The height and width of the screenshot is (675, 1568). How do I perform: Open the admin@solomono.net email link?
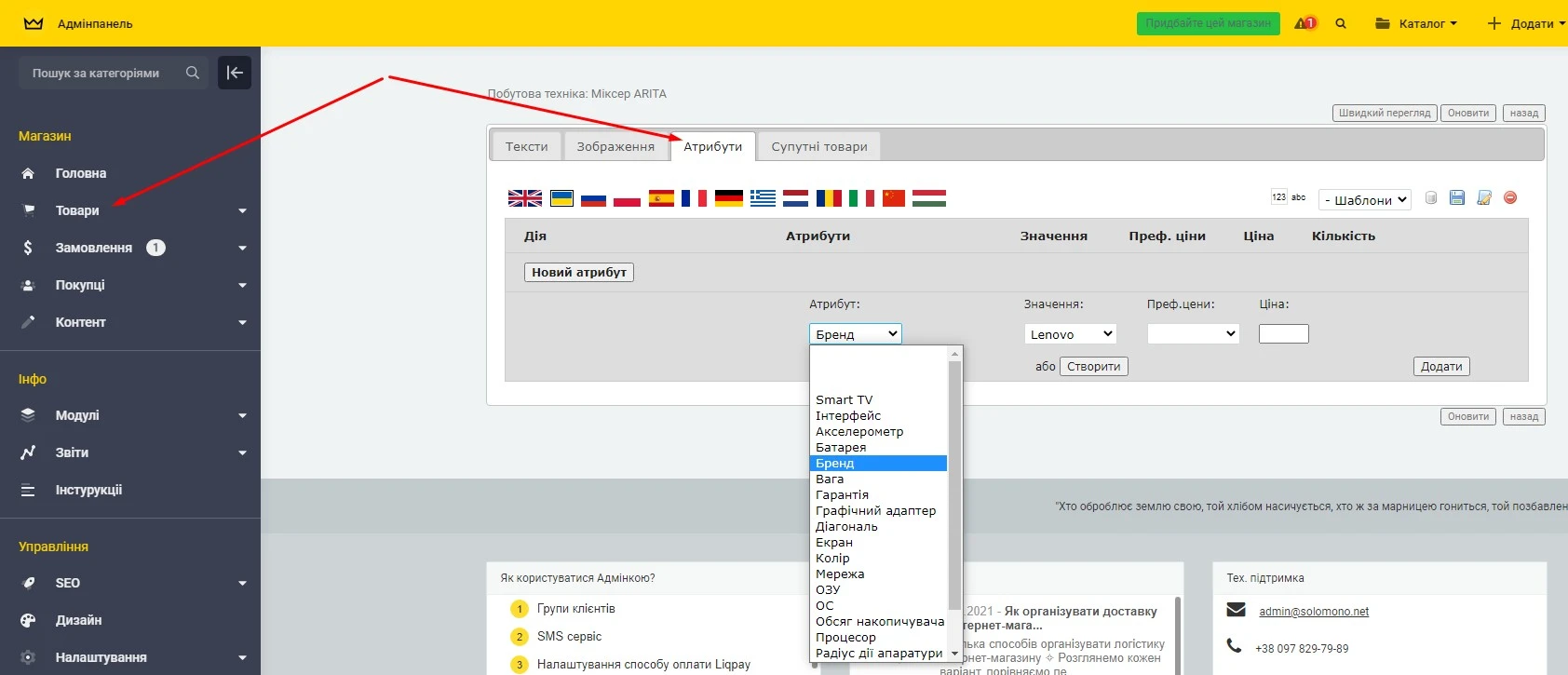tap(1314, 612)
